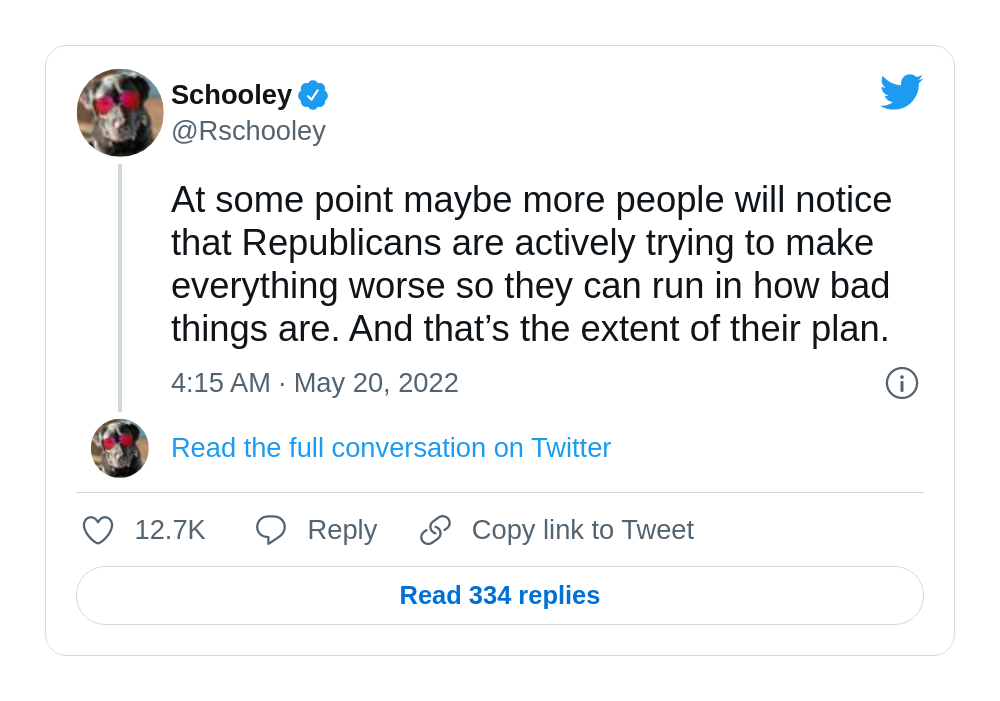This screenshot has height=701, width=1000.
Task: Click the tweet's first line about more people
Action: point(531,200)
